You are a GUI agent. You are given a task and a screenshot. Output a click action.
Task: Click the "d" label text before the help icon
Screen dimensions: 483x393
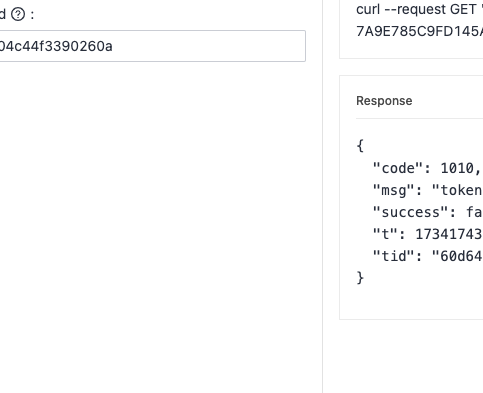(3, 14)
